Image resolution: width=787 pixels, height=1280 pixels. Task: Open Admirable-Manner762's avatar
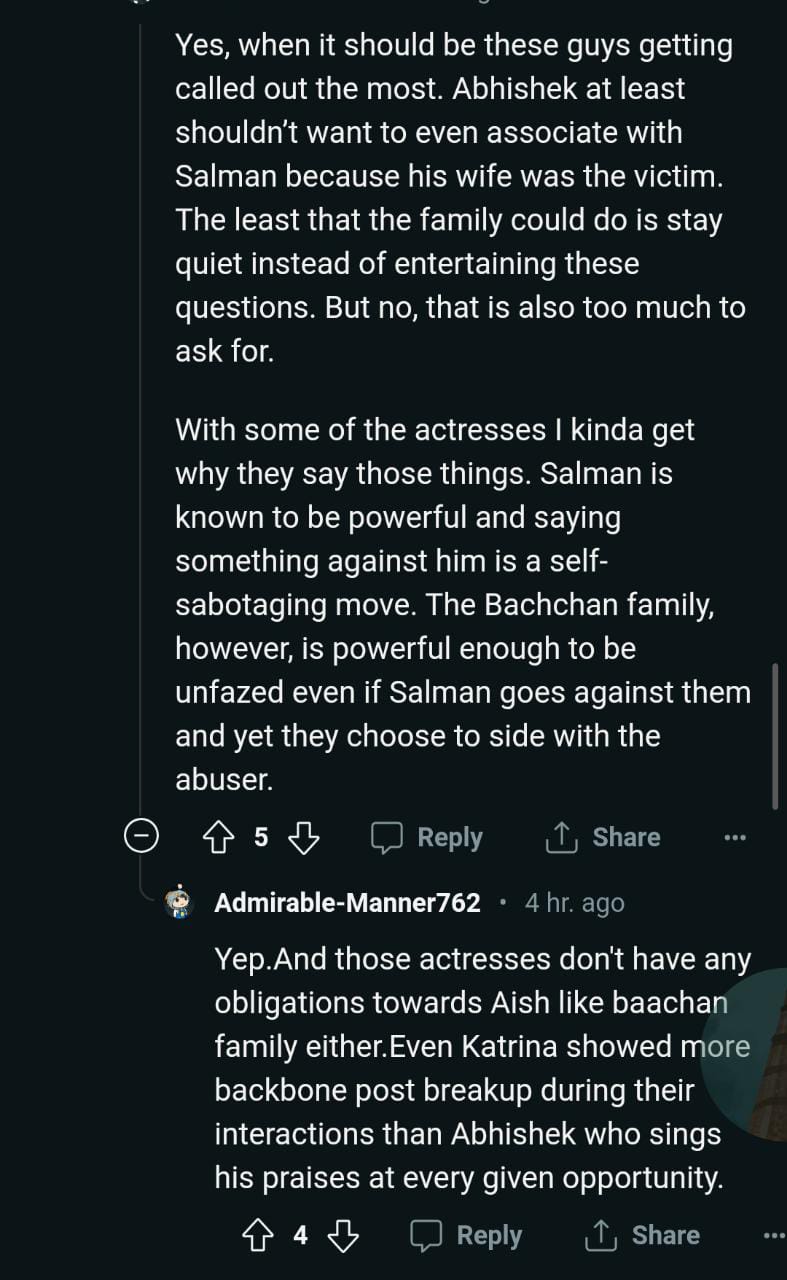(179, 903)
